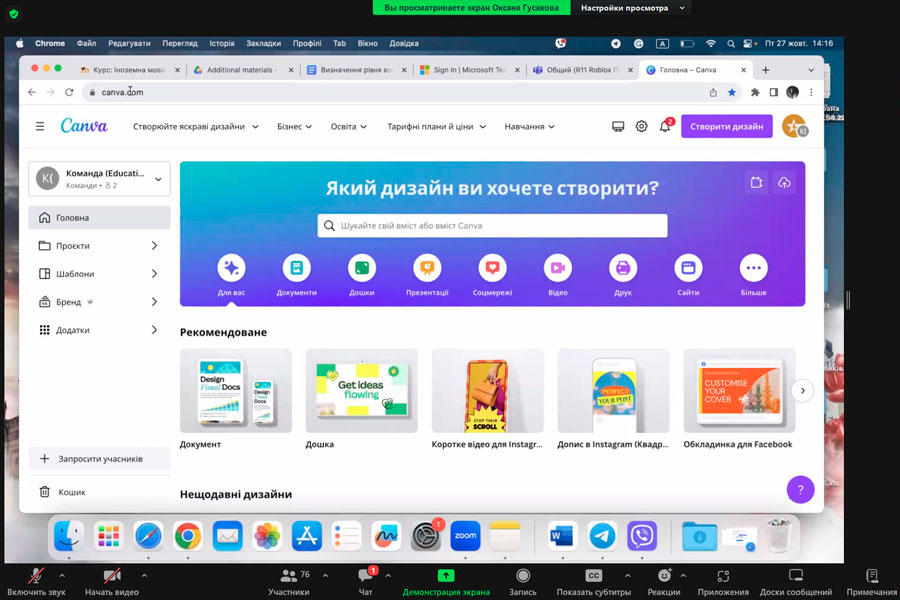Click the upload cloud icon in the banner
This screenshot has width=900, height=600.
tap(784, 183)
